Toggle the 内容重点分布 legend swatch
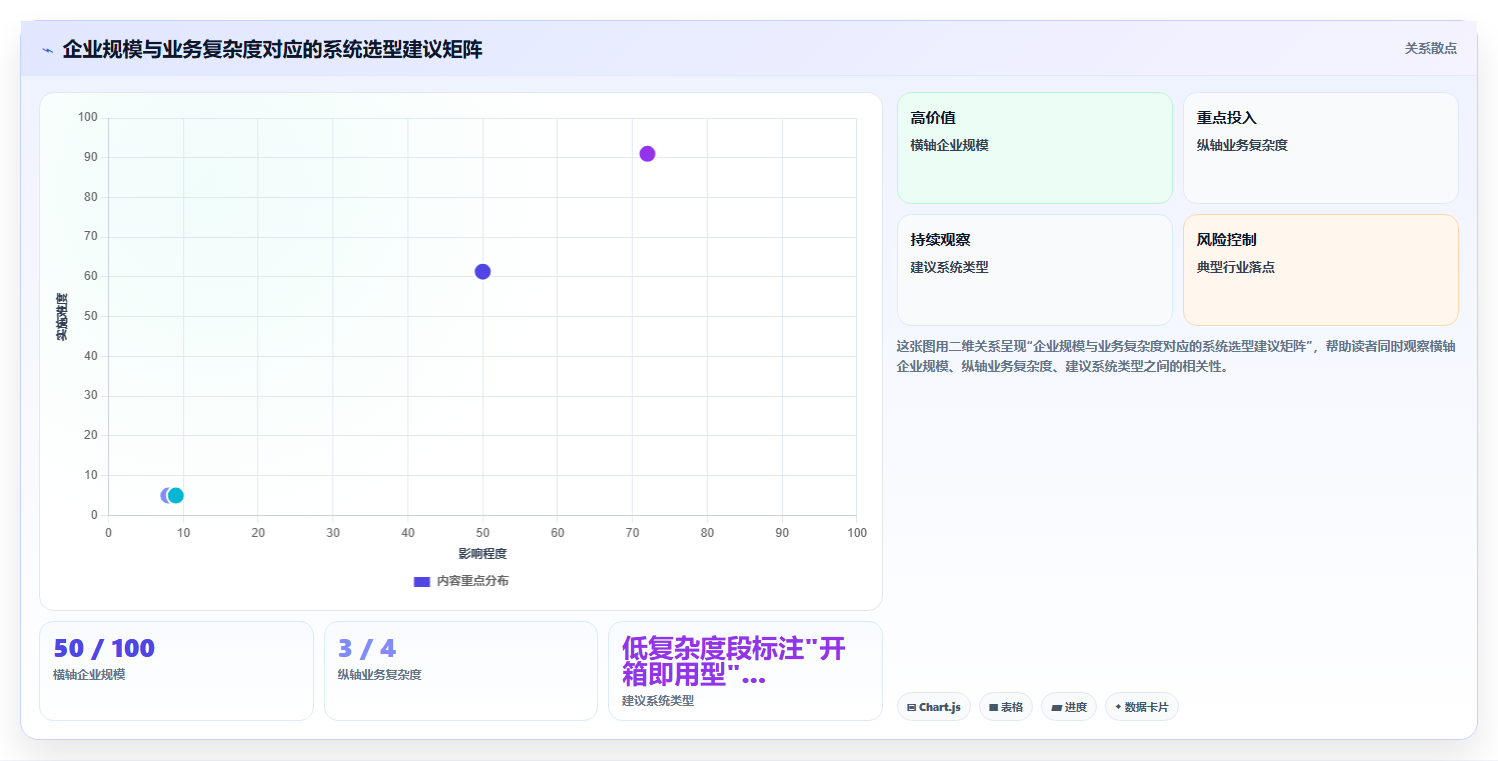This screenshot has height=761, width=1498. pos(422,581)
